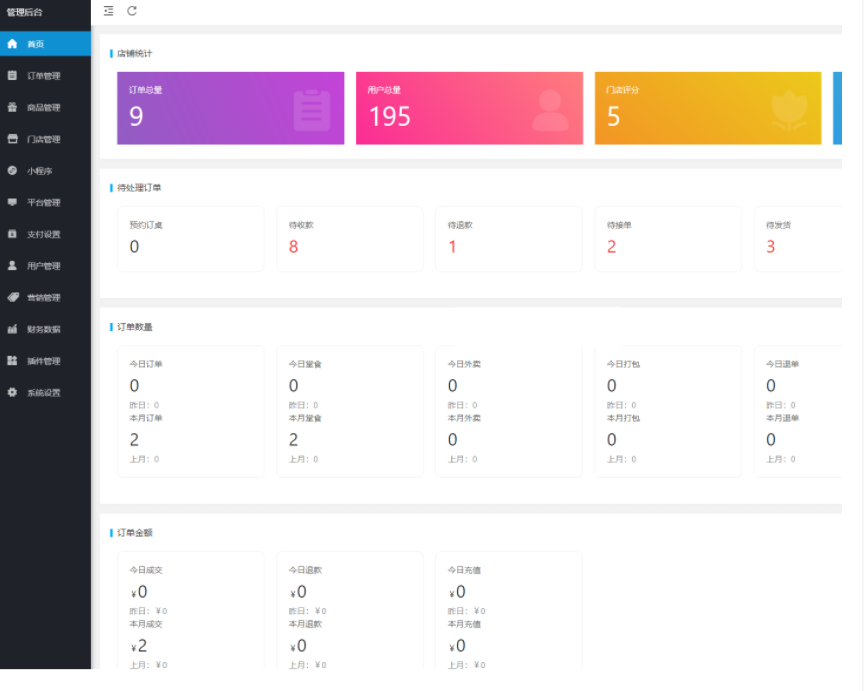Click the orange 门店评分 rating card
Viewport: 864px width, 691px height.
tap(707, 108)
